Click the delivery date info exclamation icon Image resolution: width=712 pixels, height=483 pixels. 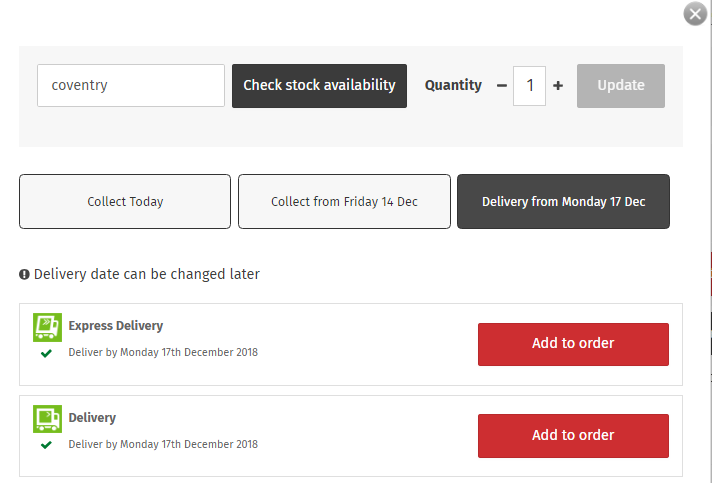coord(24,274)
